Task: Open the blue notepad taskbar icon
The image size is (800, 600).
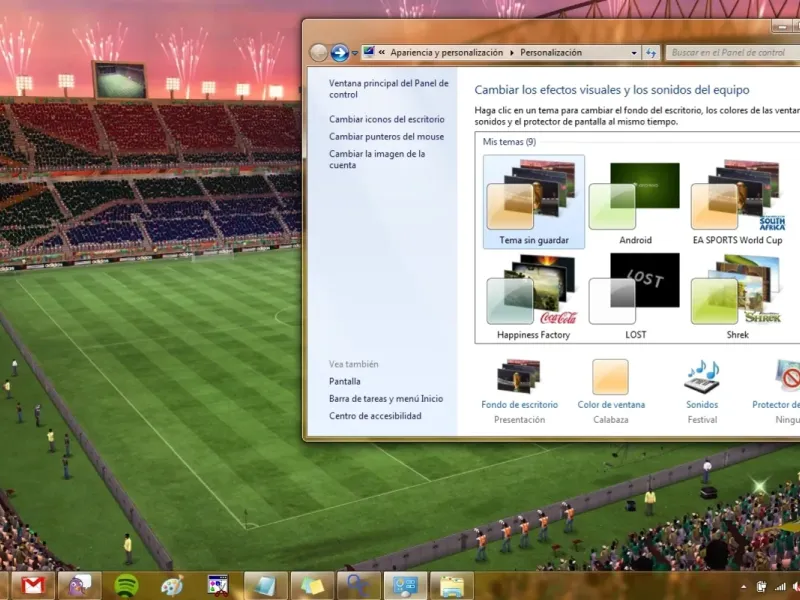Action: (265, 585)
